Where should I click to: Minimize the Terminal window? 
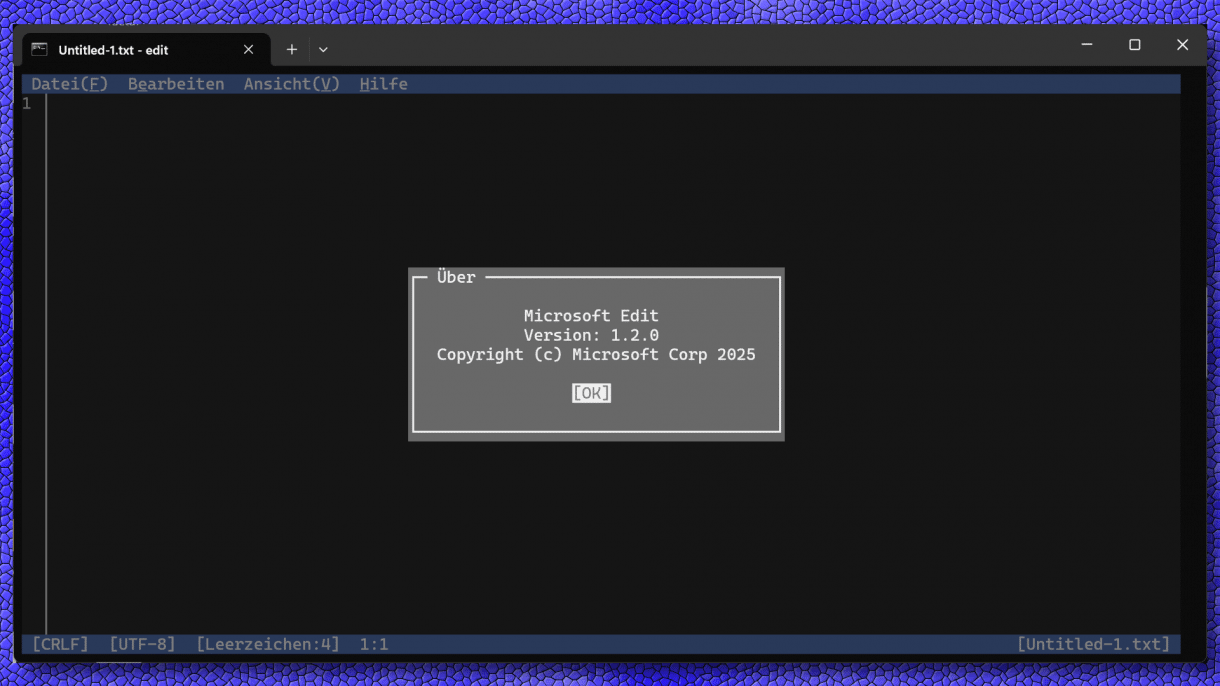tap(1086, 45)
